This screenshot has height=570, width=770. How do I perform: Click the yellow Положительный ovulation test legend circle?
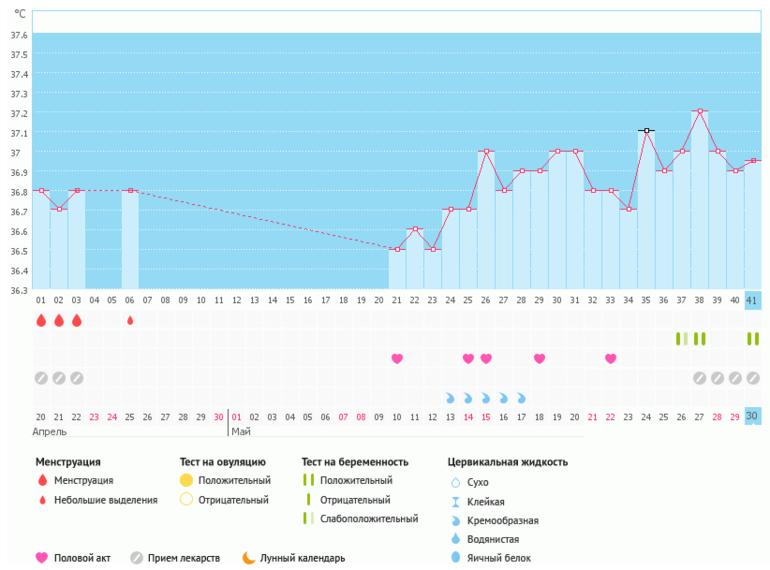tap(186, 480)
